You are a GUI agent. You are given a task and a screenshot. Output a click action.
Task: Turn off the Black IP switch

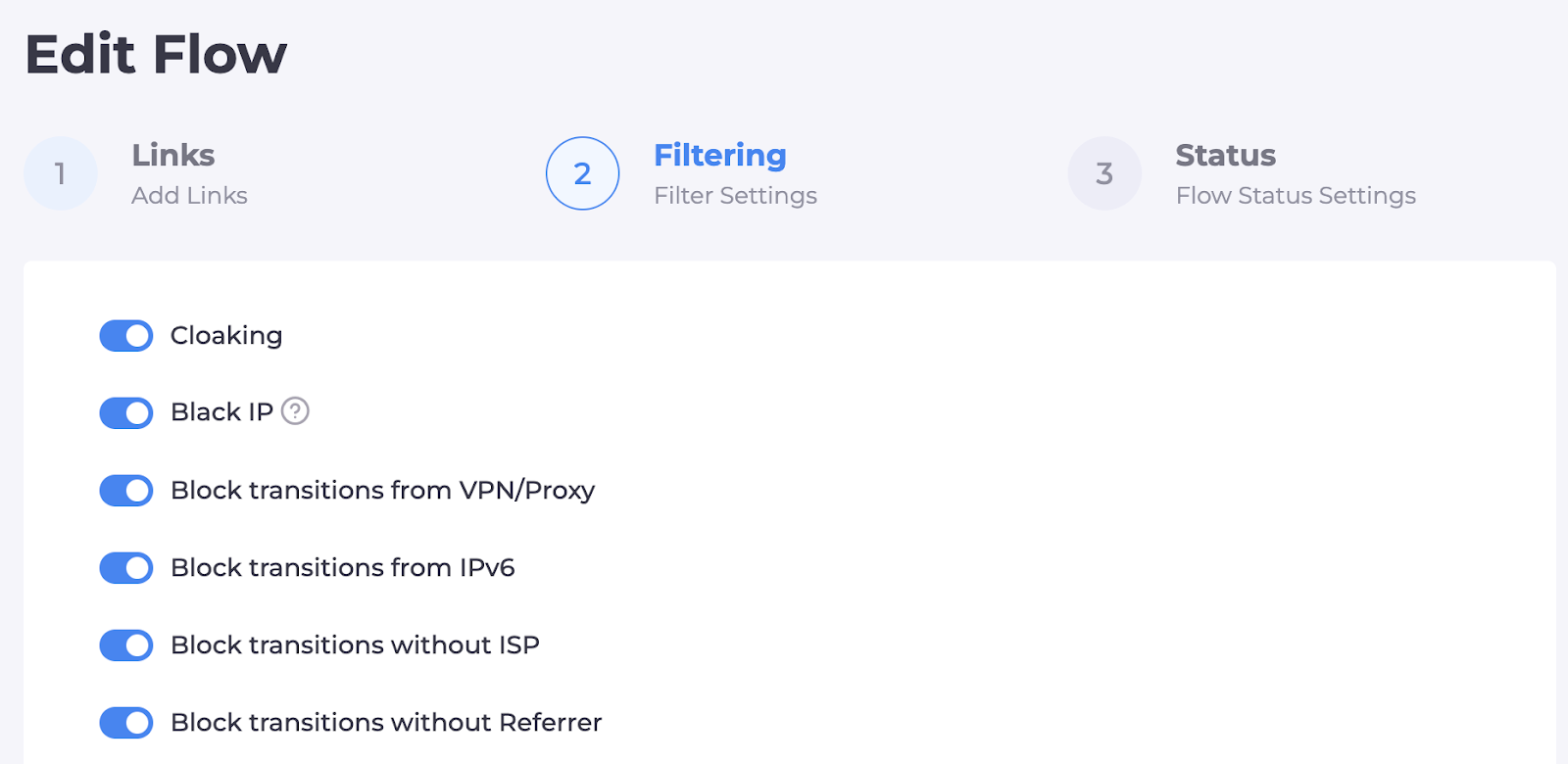pyautogui.click(x=126, y=412)
